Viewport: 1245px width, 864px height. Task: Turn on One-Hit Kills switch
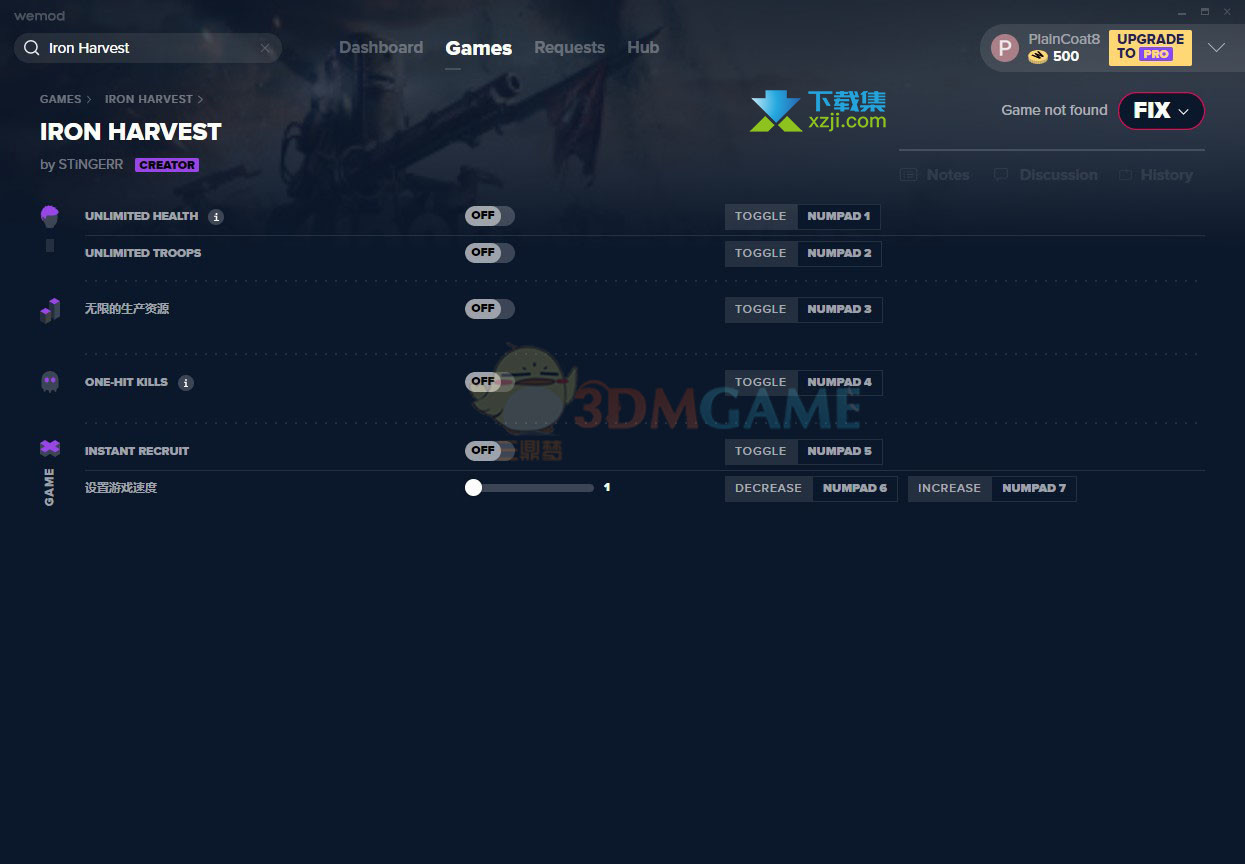(490, 382)
